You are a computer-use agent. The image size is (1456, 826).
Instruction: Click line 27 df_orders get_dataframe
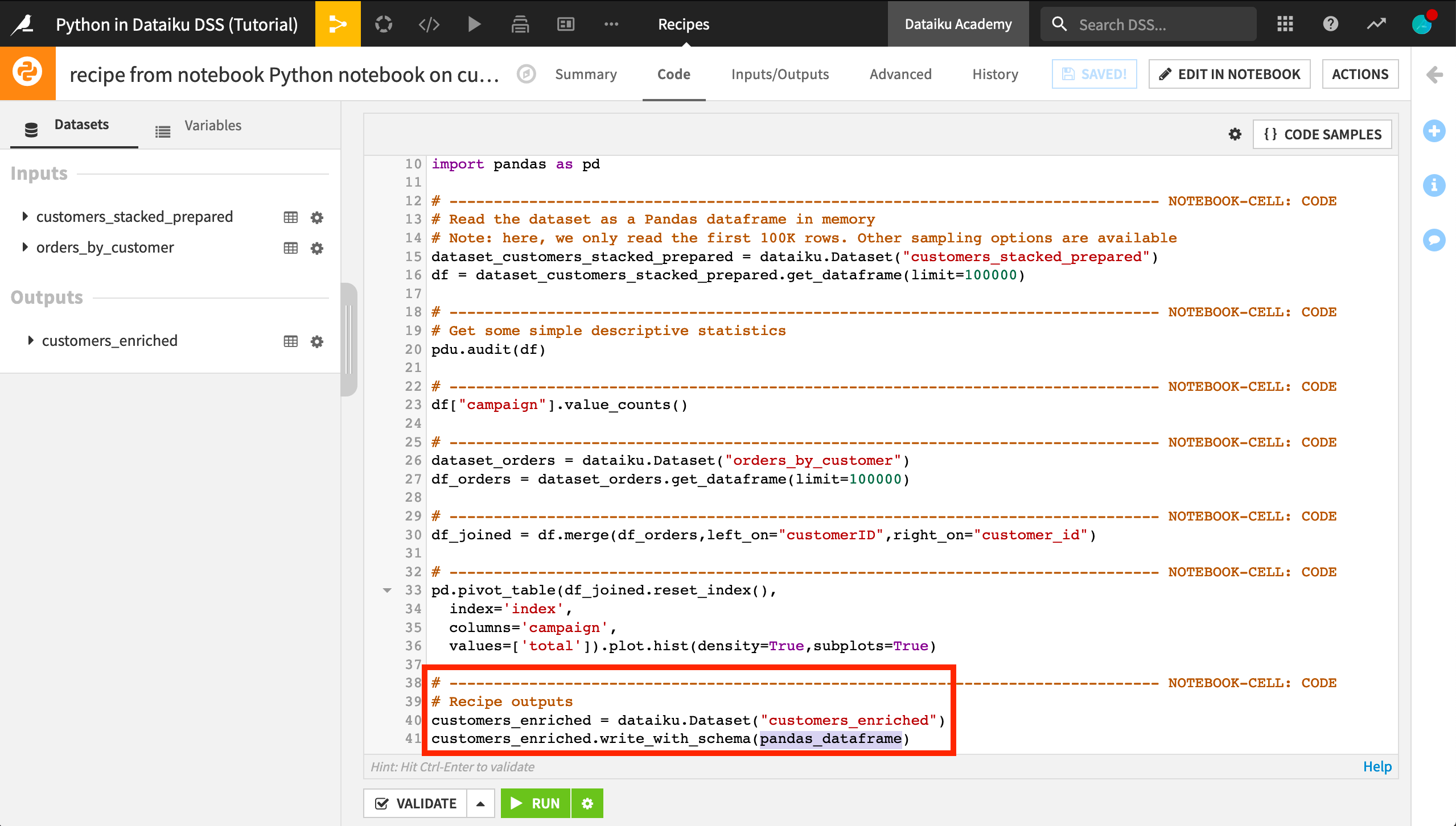point(671,479)
